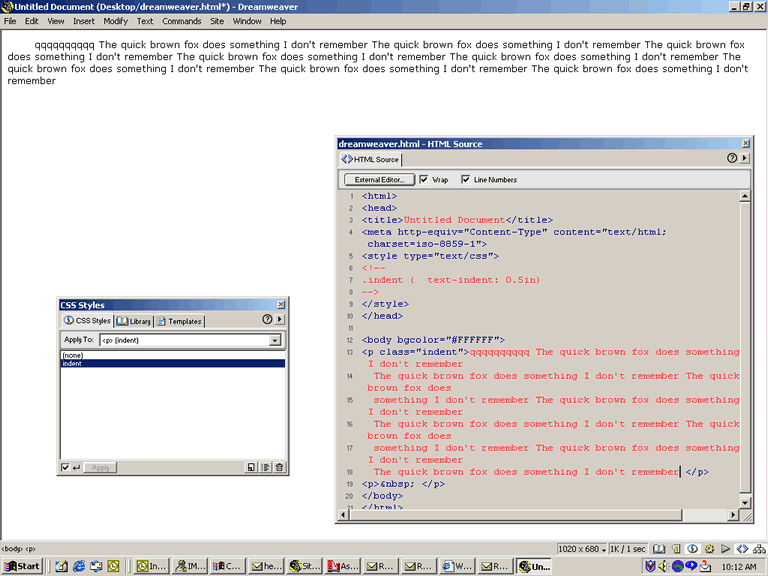Switch to the 'Sit...' taskbar window
768x576 pixels.
(x=304, y=566)
